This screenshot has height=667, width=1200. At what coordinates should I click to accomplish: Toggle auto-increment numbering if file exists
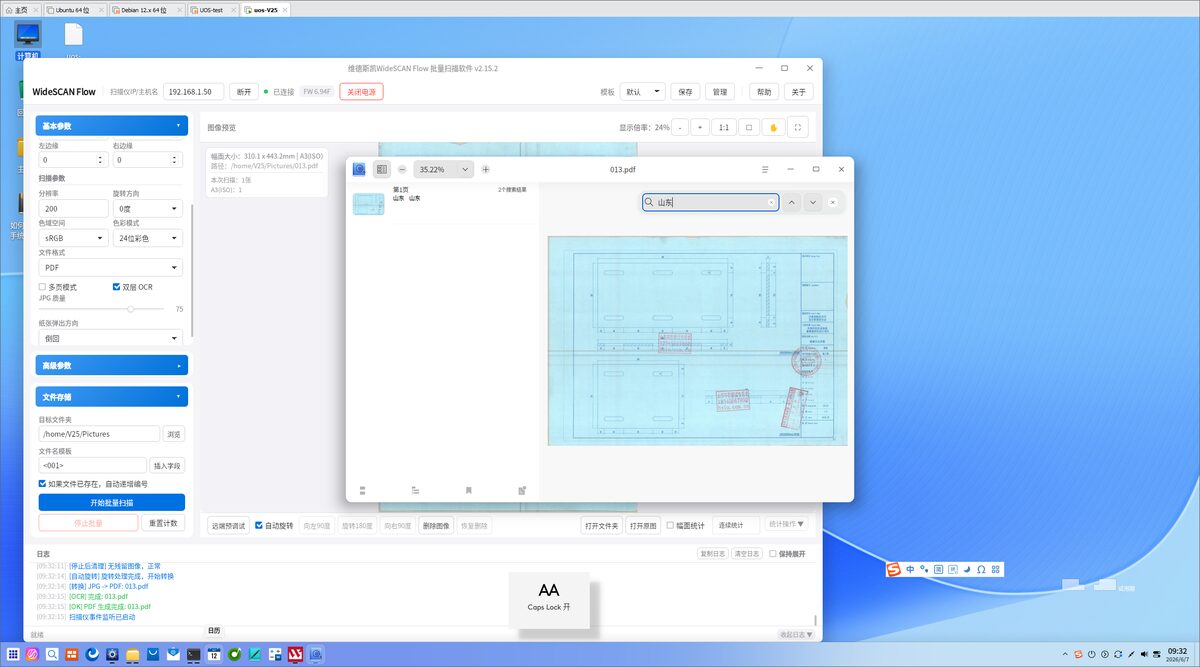click(x=42, y=483)
